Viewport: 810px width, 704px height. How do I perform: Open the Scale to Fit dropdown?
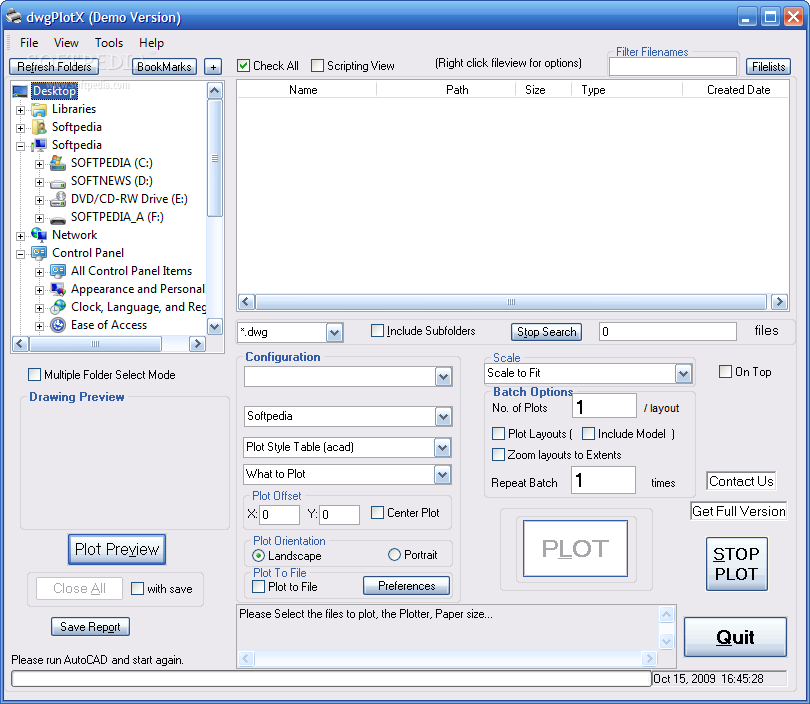point(683,373)
